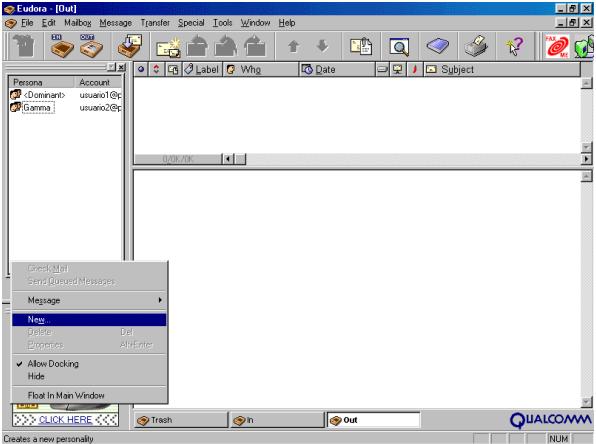This screenshot has height=444, width=596.
Task: Open the Tools menu
Action: pos(222,23)
